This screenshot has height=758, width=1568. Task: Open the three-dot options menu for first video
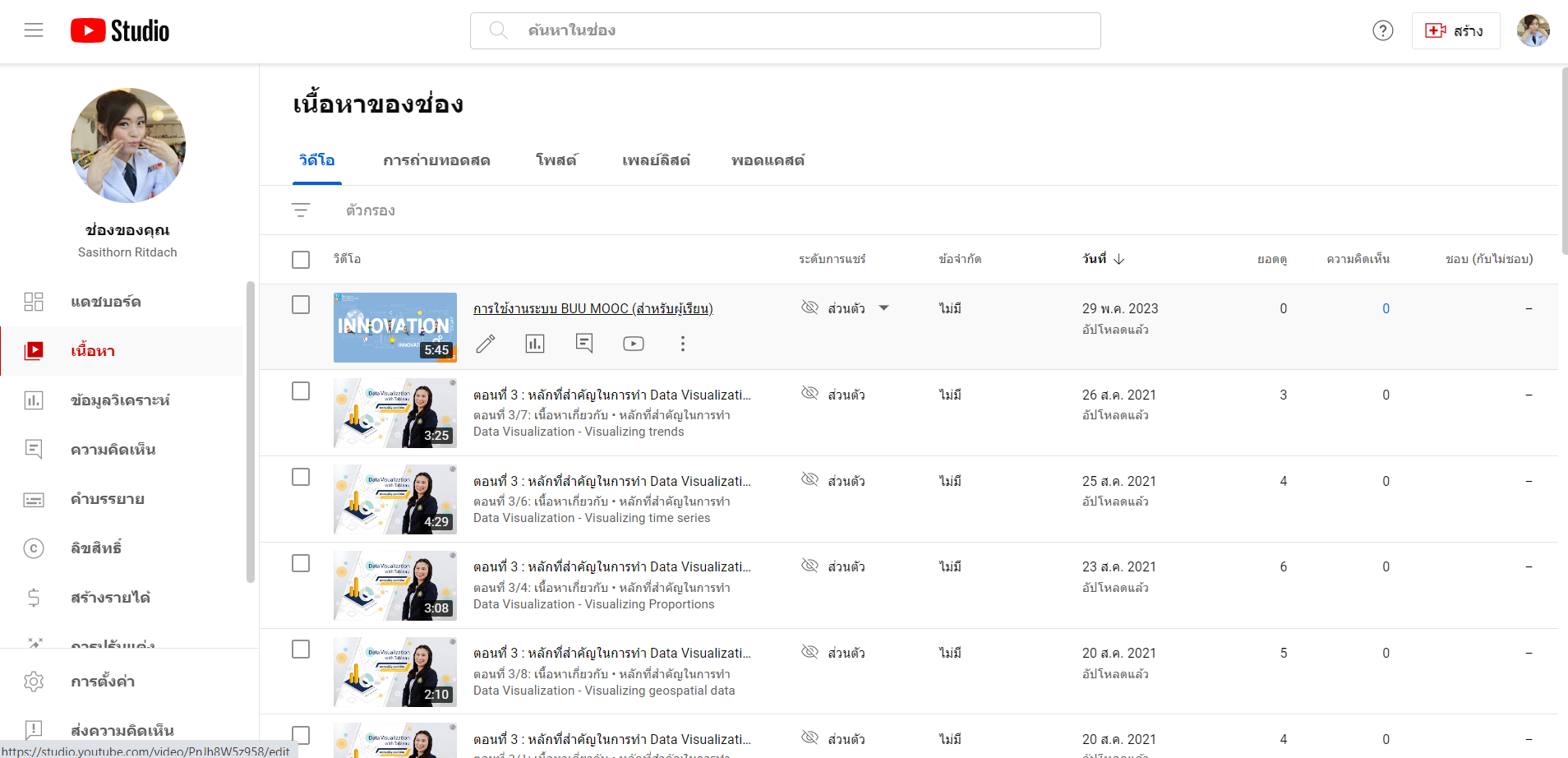682,344
